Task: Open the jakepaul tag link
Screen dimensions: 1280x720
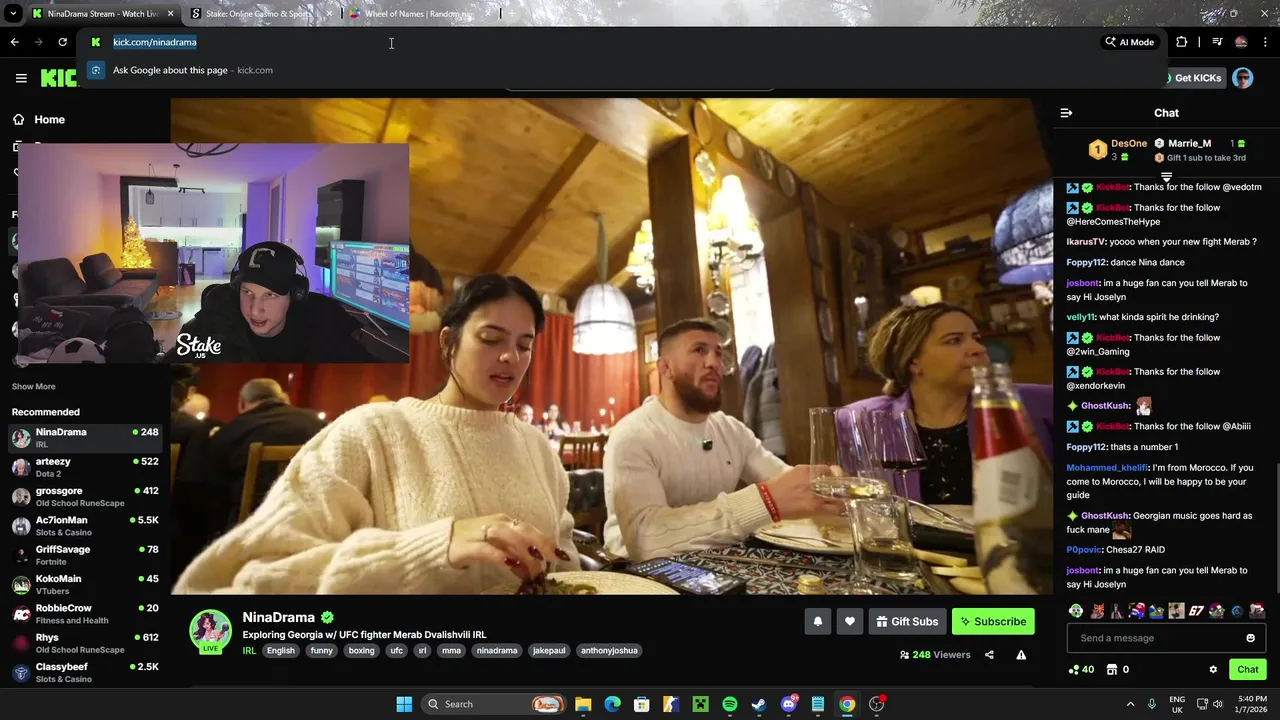Action: [x=549, y=651]
